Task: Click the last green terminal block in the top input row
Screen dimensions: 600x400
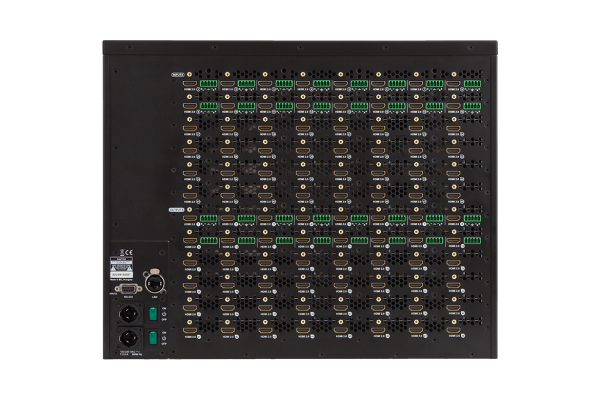Action: (x=472, y=83)
